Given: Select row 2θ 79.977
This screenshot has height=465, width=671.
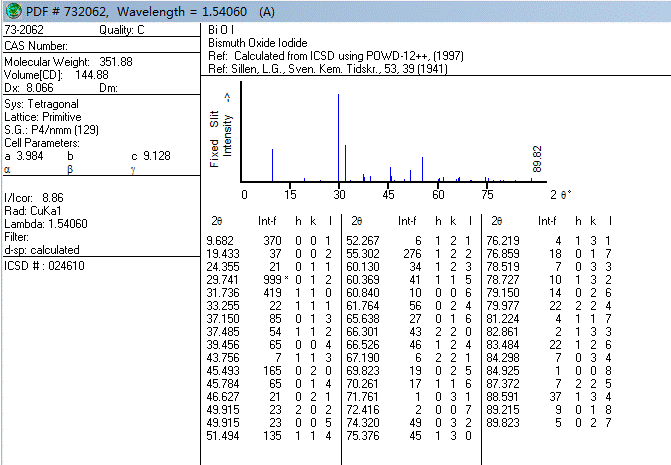Looking at the screenshot, I should pos(549,306).
